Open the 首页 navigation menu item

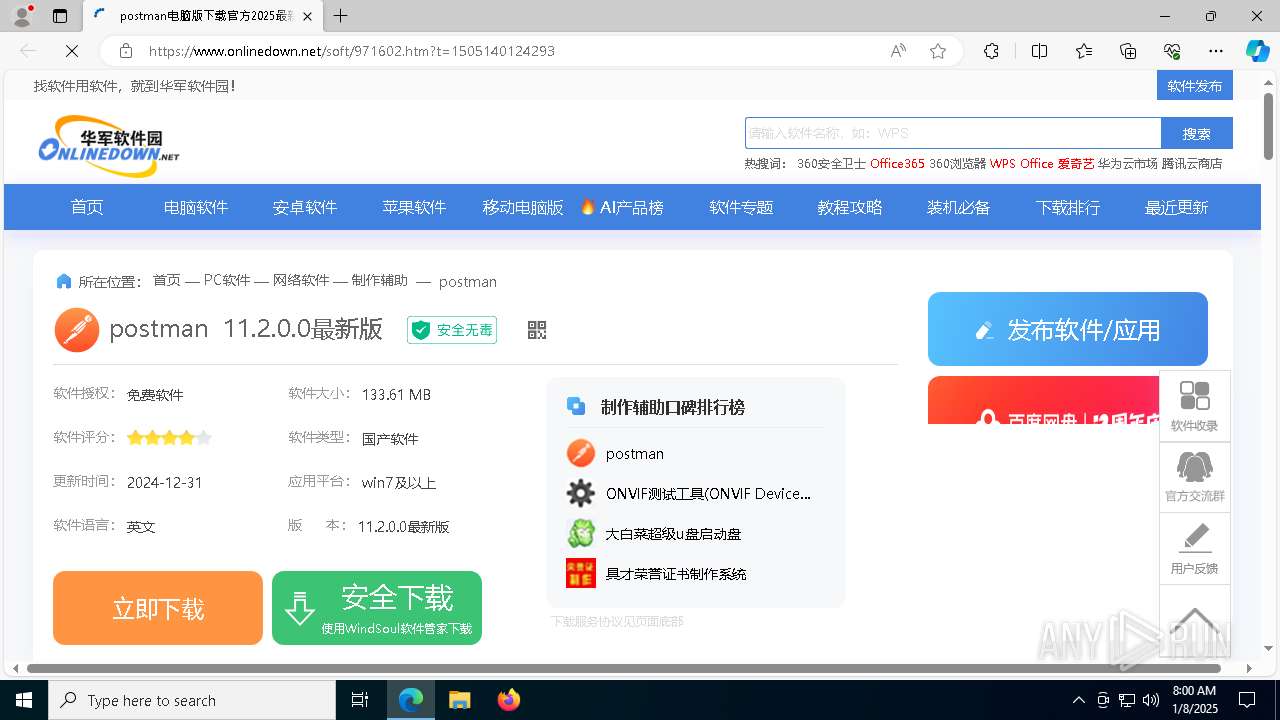click(x=87, y=207)
